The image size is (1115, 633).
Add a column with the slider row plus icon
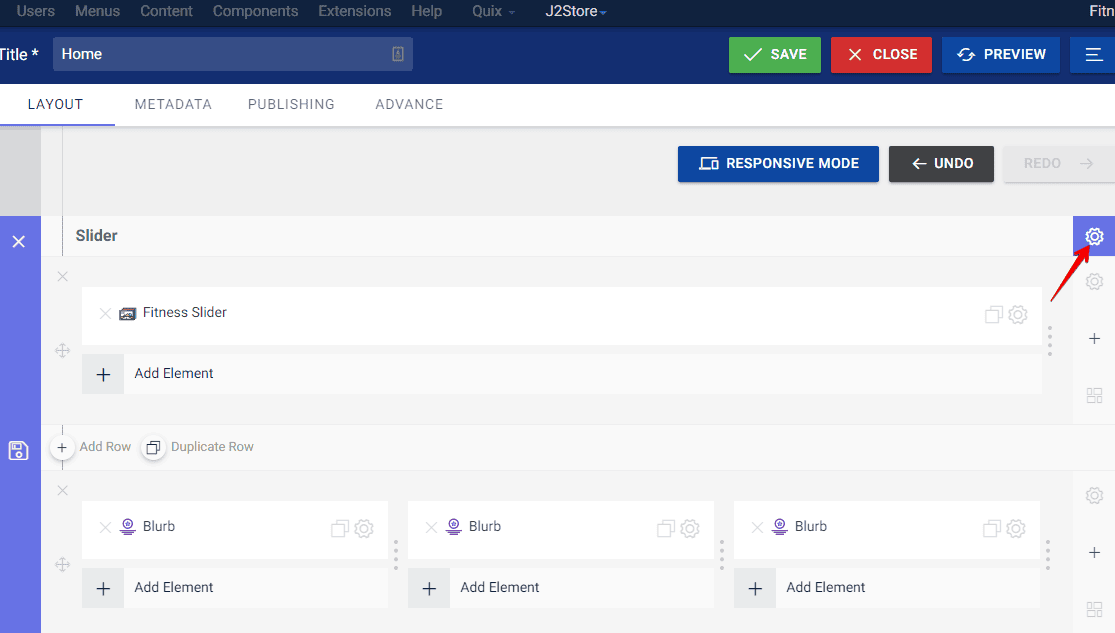pyautogui.click(x=1094, y=339)
